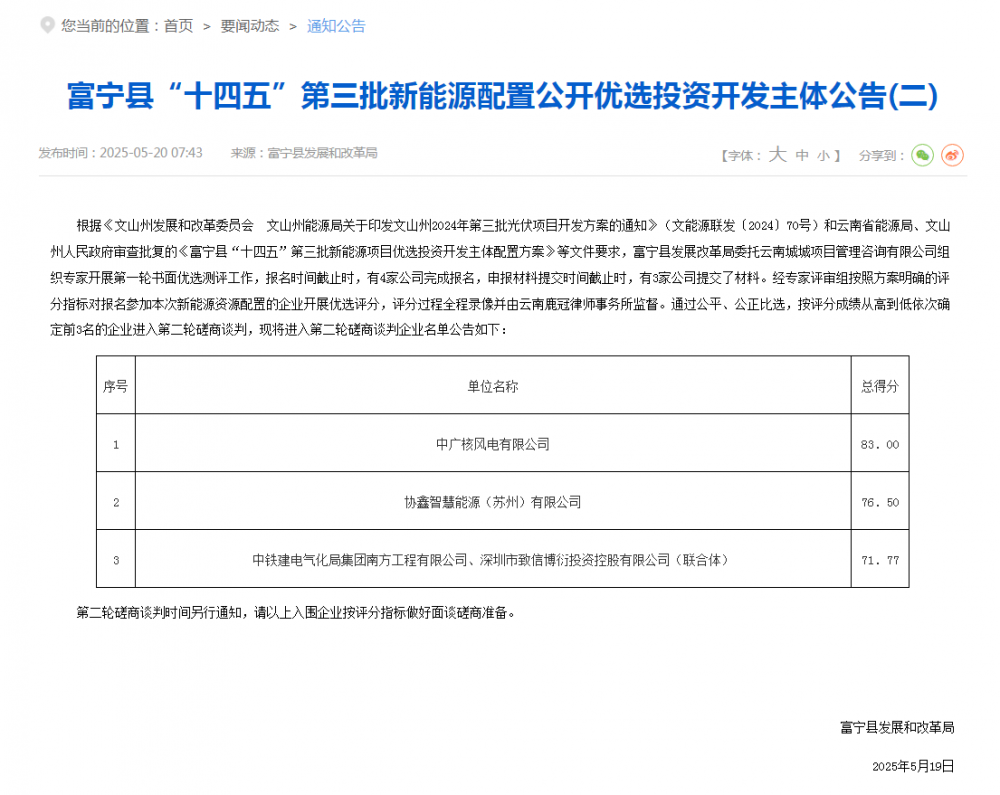The width and height of the screenshot is (1000, 795).
Task: Click the score 76.50
Action: tap(880, 502)
